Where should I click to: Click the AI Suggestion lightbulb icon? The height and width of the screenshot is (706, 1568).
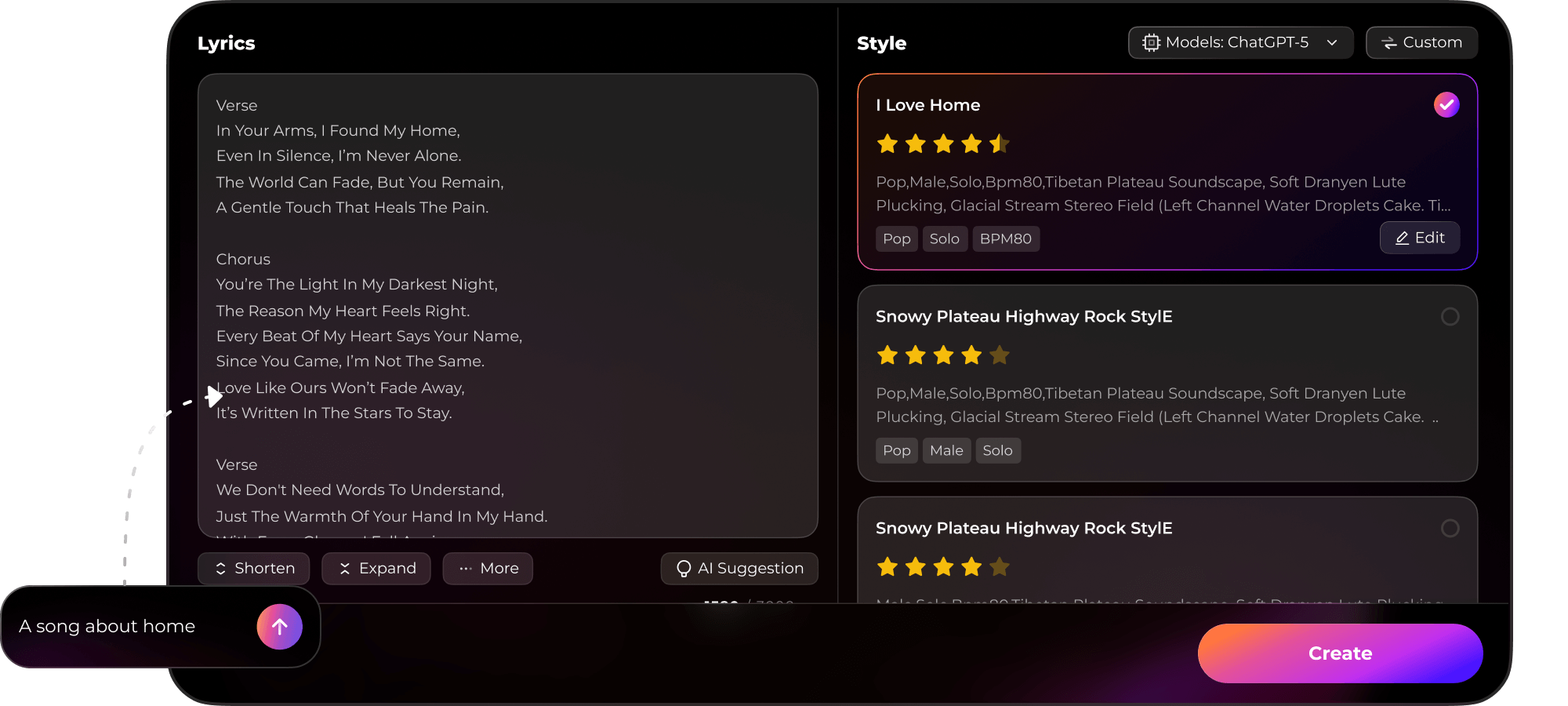pyautogui.click(x=684, y=569)
